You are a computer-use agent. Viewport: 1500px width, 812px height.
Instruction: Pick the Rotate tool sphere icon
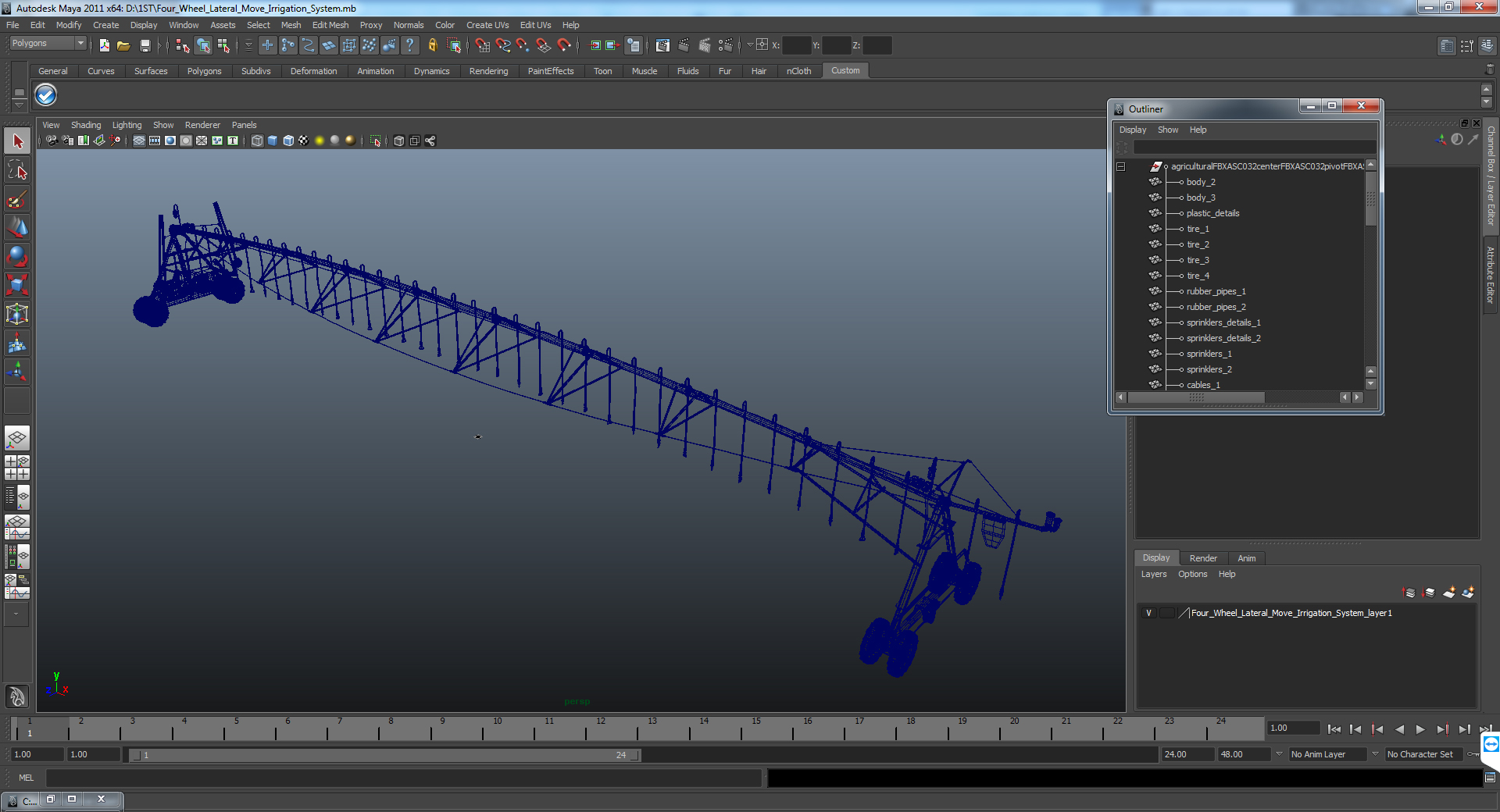click(x=17, y=257)
